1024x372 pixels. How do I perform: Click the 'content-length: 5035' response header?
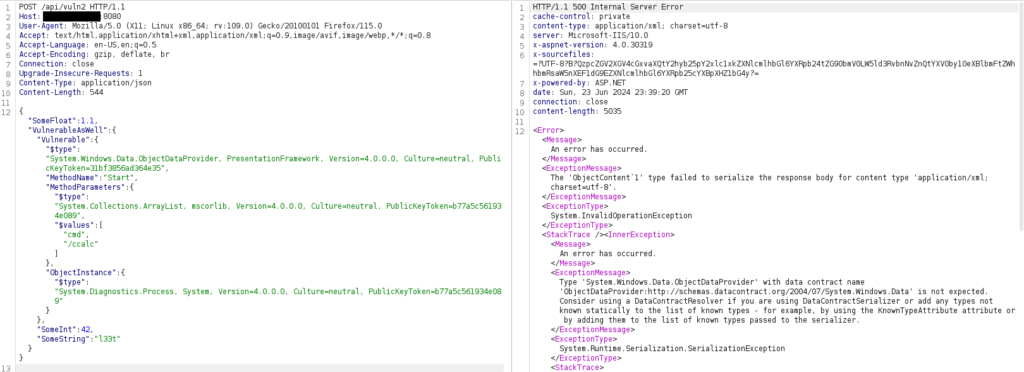(x=577, y=112)
